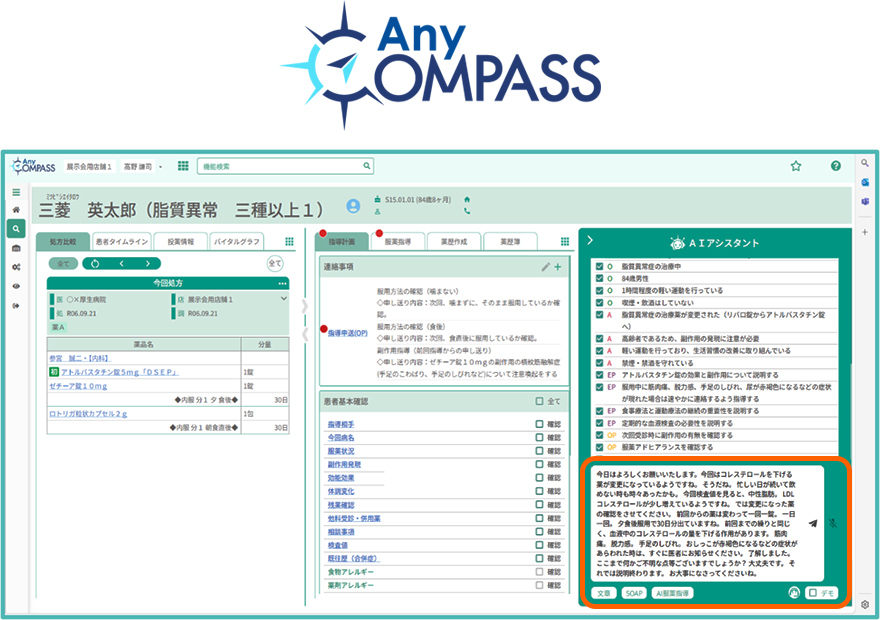880x620 pixels.
Task: Click the round 全て button
Action: [274, 263]
